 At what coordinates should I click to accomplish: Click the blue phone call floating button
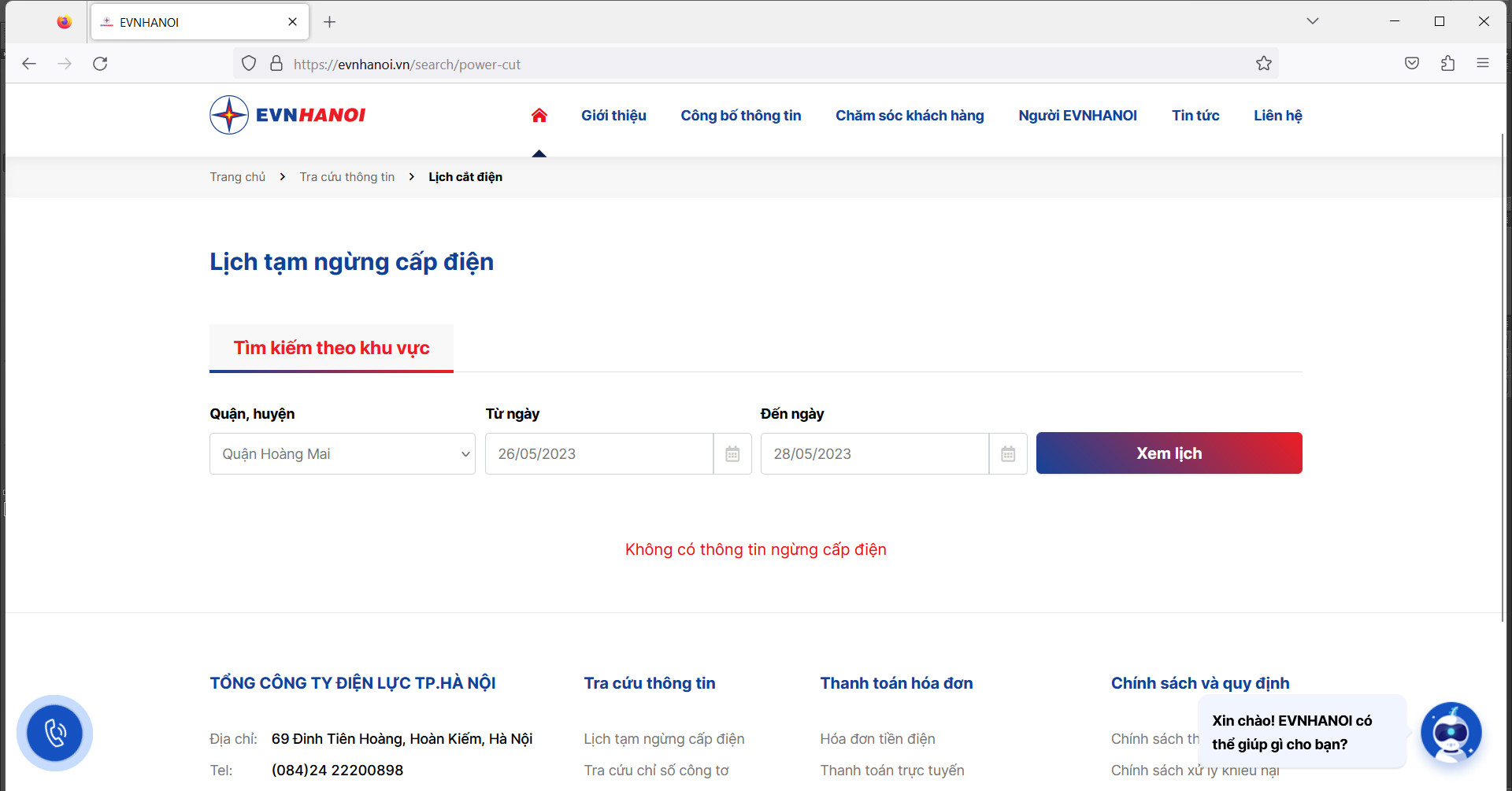click(x=55, y=733)
